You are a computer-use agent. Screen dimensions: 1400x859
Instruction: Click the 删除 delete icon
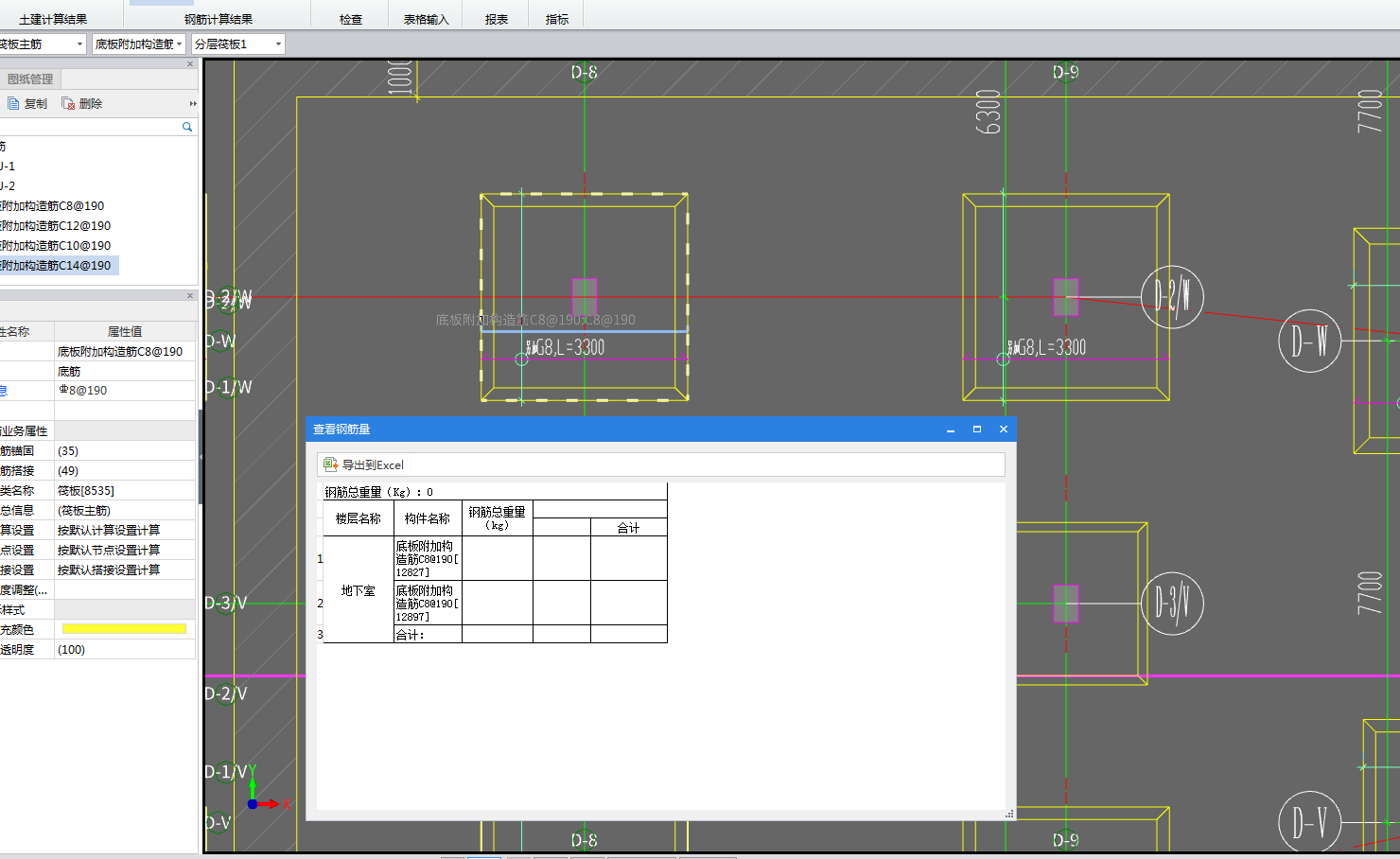click(x=68, y=104)
